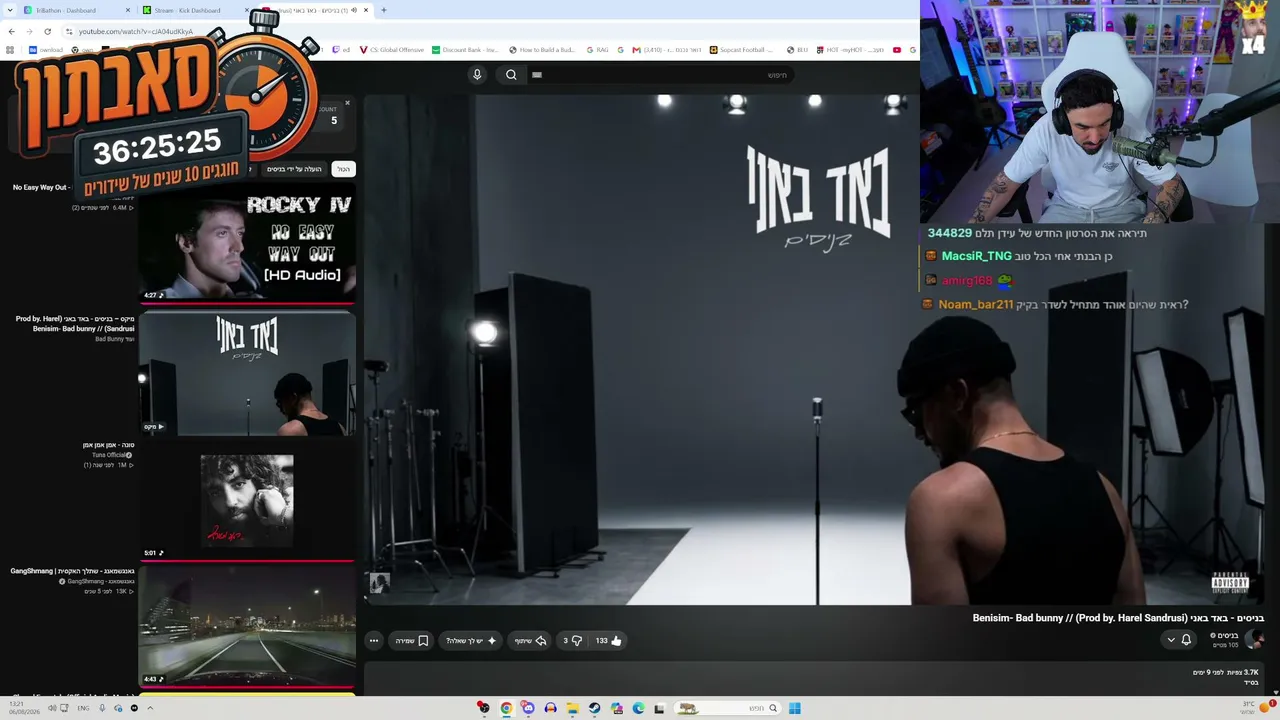Screen dimensions: 1280x720
Task: Open Google Chrome from the taskbar
Action: point(506,708)
